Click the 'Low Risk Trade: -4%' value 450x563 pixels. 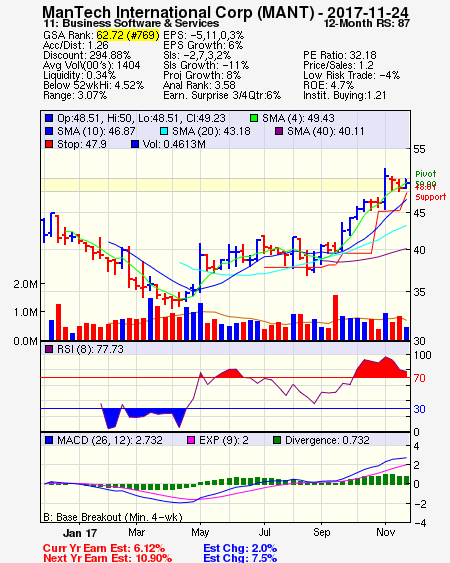click(351, 75)
